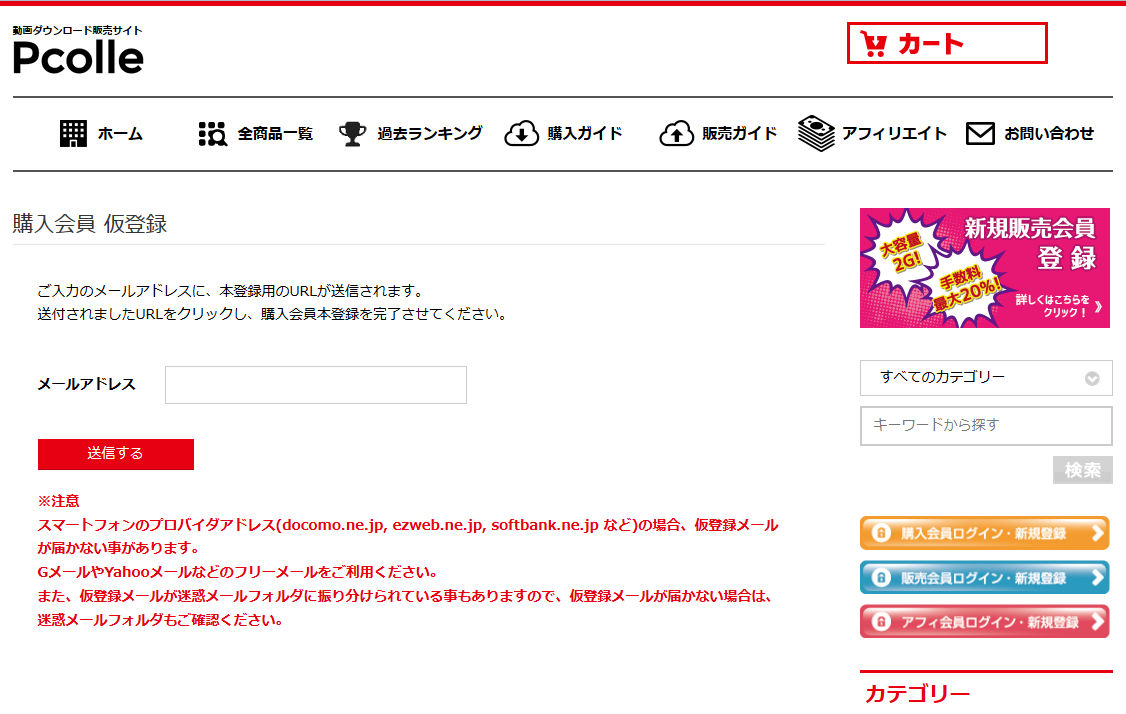
Task: Click the cloud upload icon for 販売ガイド
Action: tap(676, 134)
